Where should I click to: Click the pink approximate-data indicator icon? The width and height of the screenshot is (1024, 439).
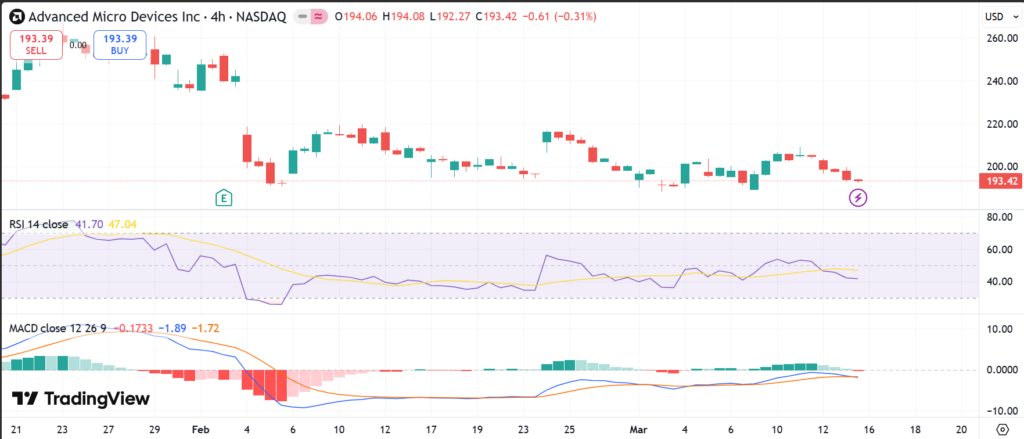coord(319,17)
